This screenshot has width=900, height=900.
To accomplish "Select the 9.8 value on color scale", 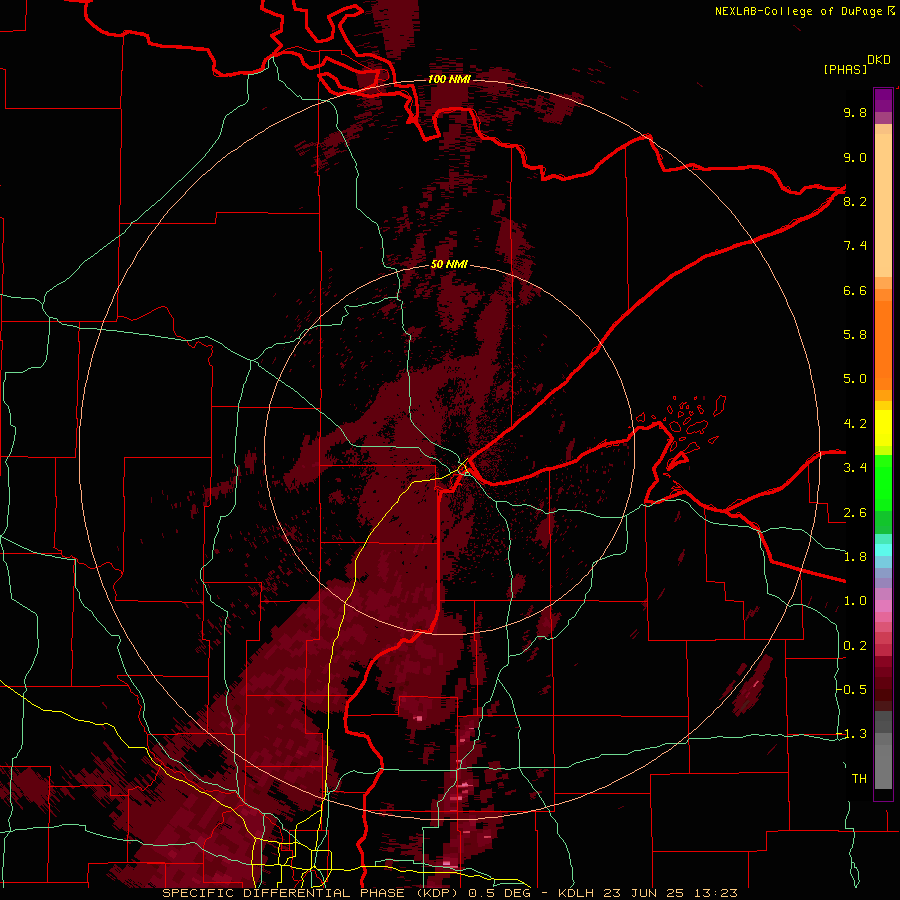I will click(x=855, y=112).
